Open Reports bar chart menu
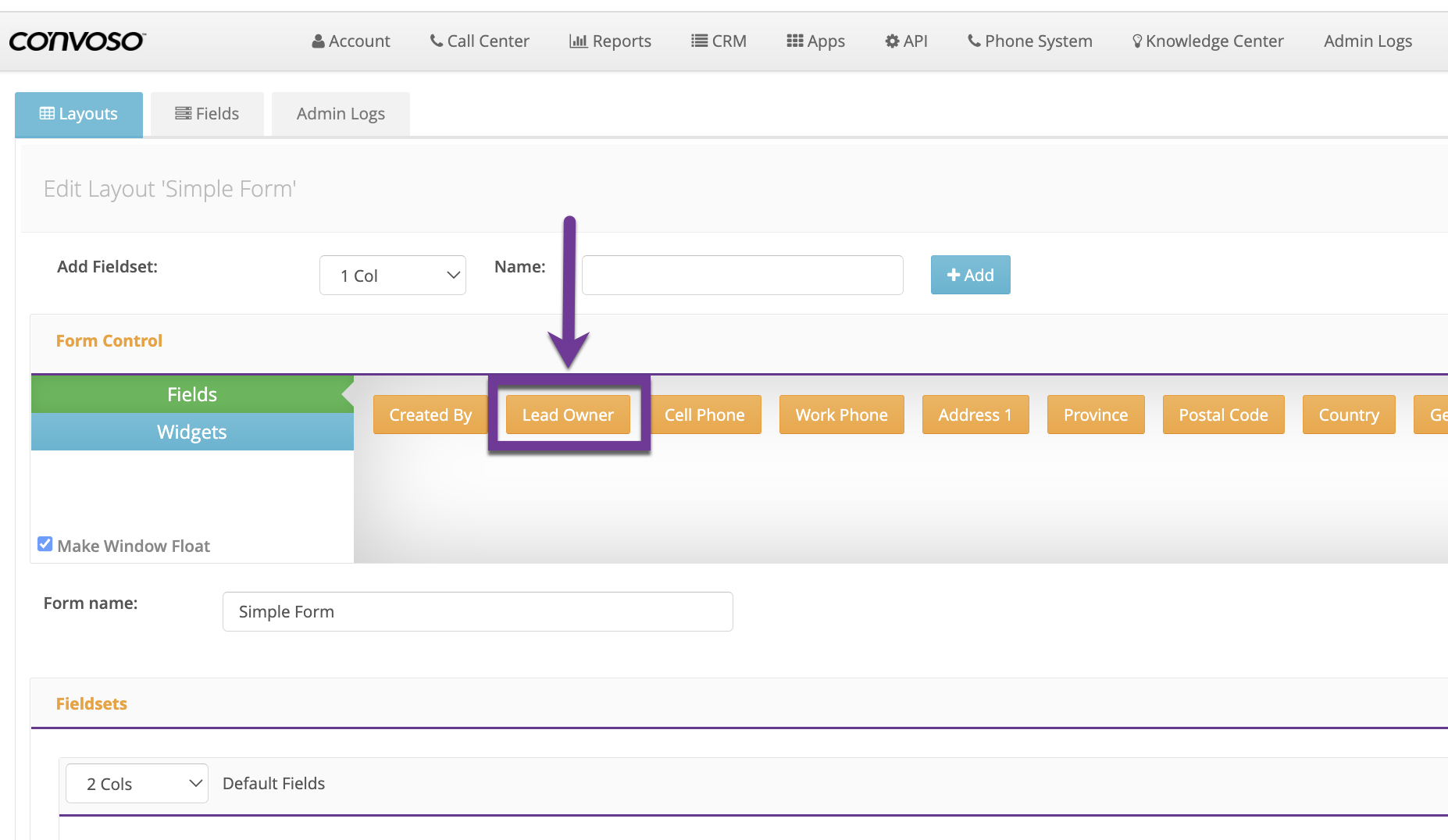Viewport: 1448px width, 840px height. [x=610, y=41]
